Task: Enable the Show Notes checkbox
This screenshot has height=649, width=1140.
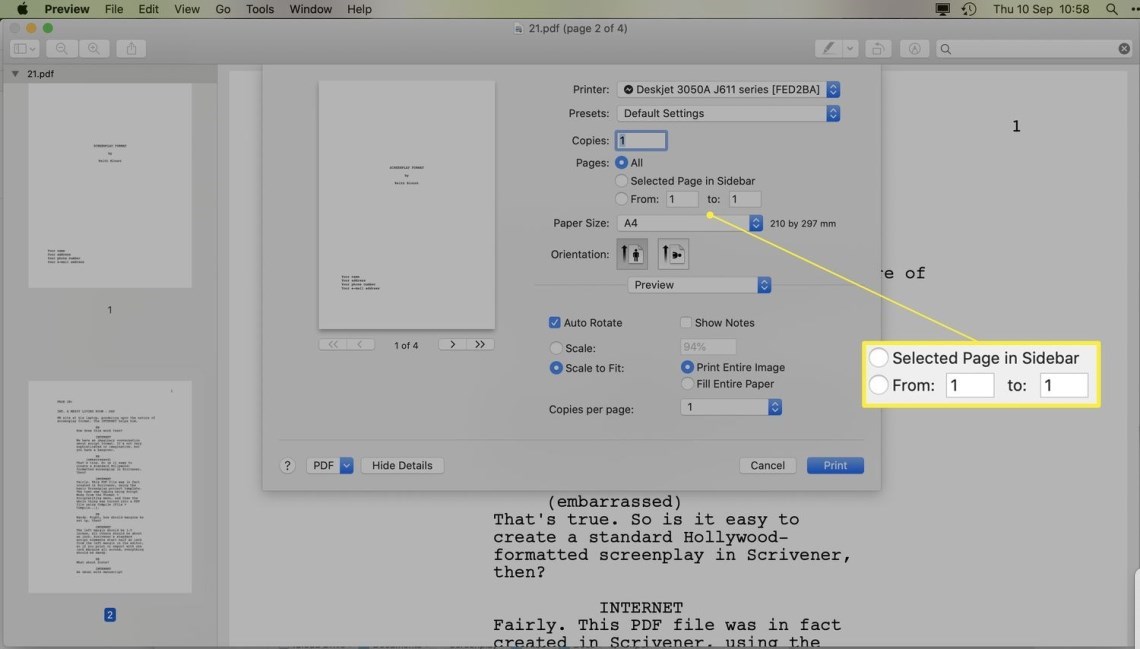Action: 686,322
